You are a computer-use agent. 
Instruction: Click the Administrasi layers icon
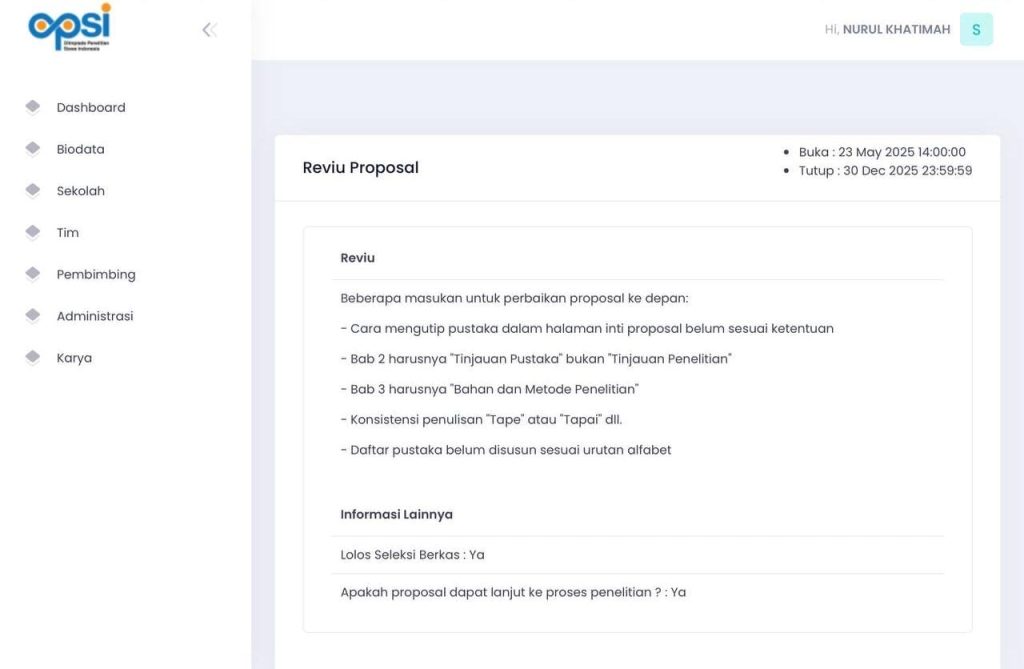tap(33, 316)
